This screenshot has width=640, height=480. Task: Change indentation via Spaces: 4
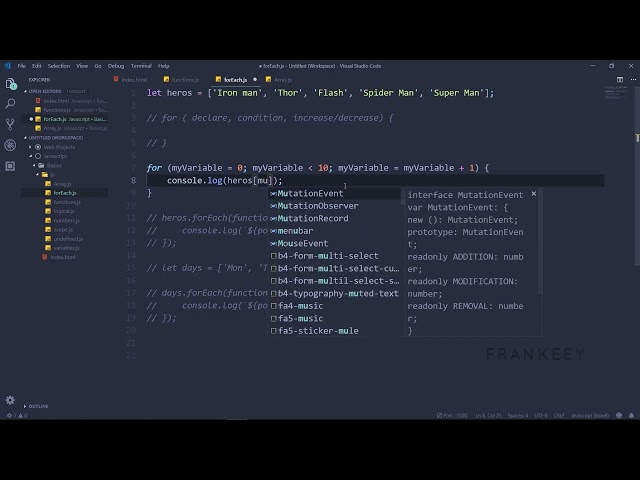coord(518,416)
